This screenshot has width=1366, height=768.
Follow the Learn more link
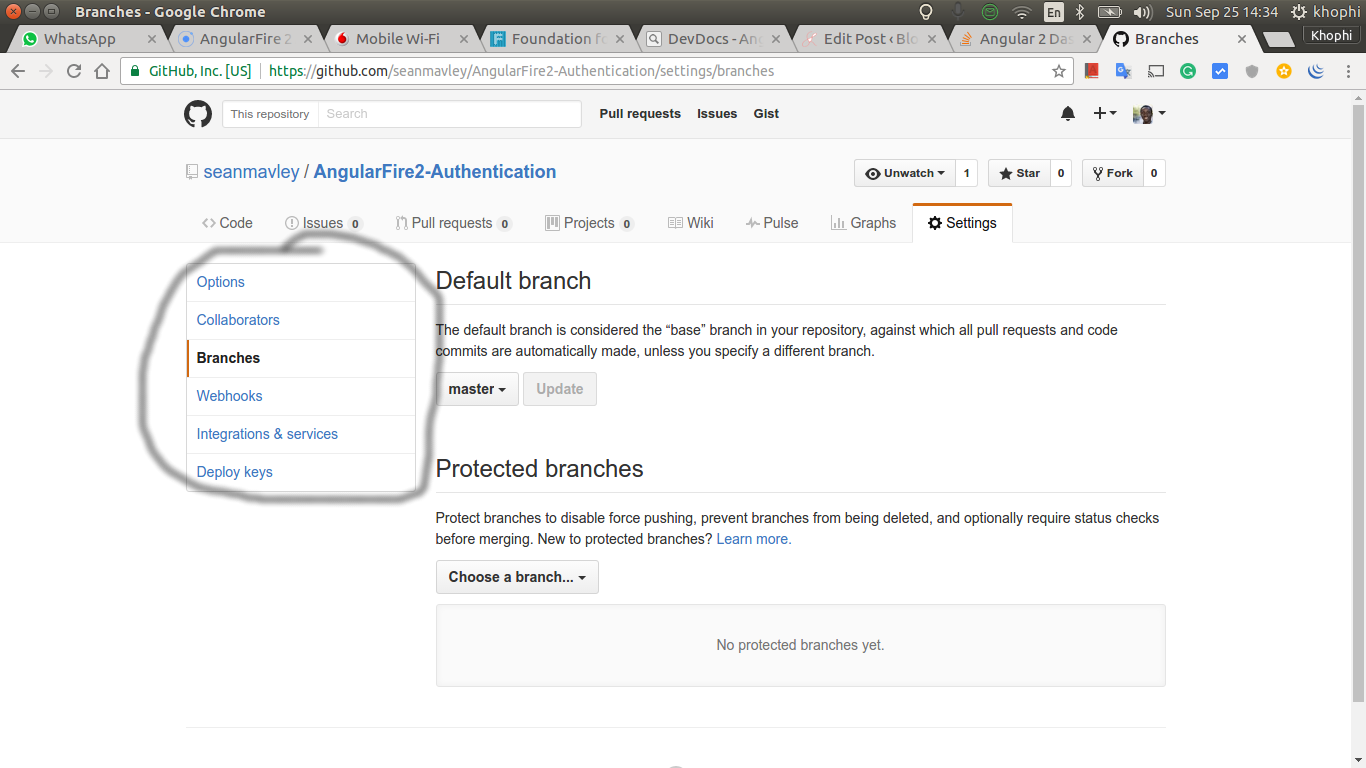click(x=753, y=539)
